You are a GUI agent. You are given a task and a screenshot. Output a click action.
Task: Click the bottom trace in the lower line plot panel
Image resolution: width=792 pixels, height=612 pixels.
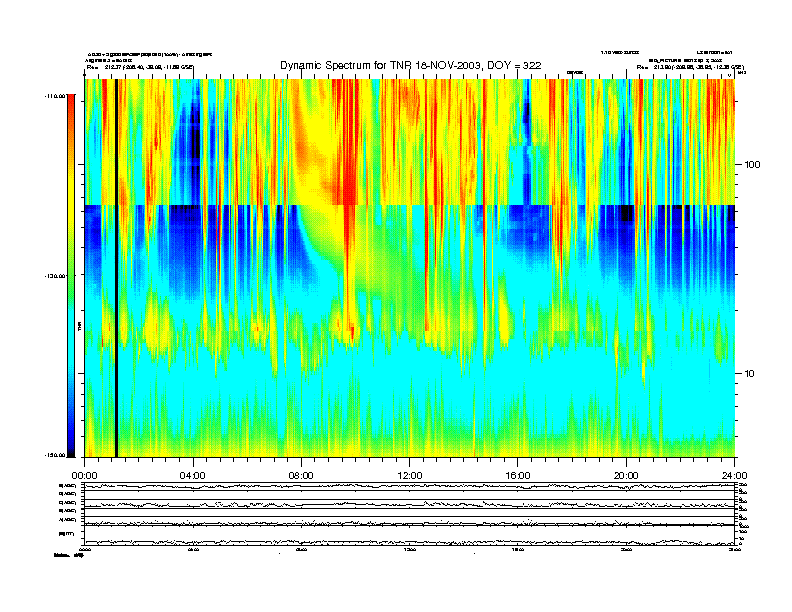point(400,542)
